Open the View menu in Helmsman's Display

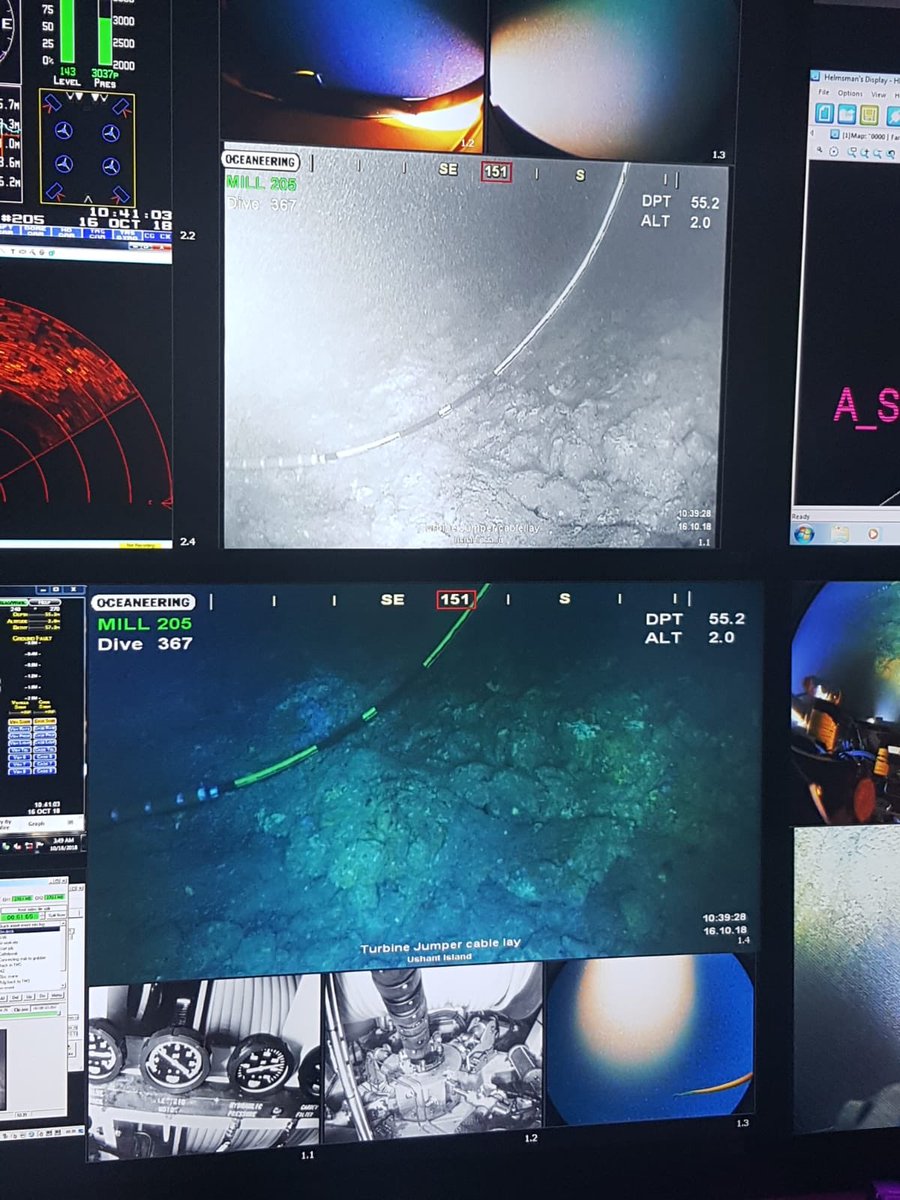coord(877,93)
